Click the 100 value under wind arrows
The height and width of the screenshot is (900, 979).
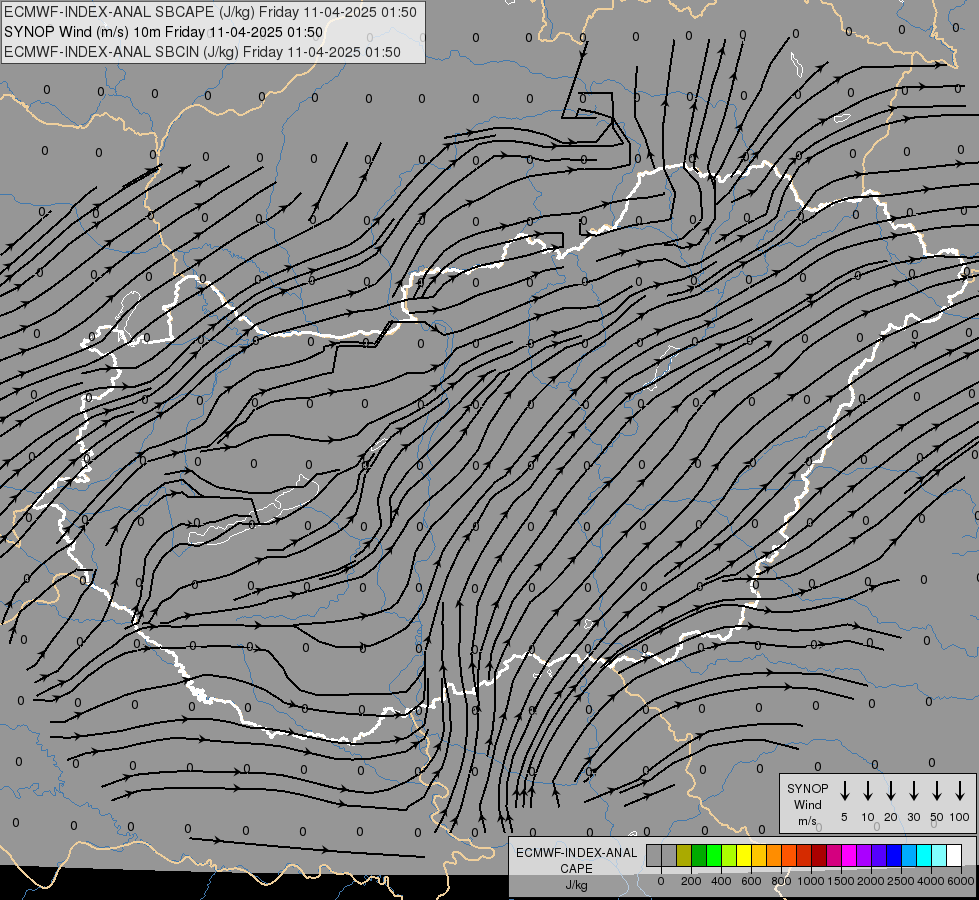tap(960, 817)
